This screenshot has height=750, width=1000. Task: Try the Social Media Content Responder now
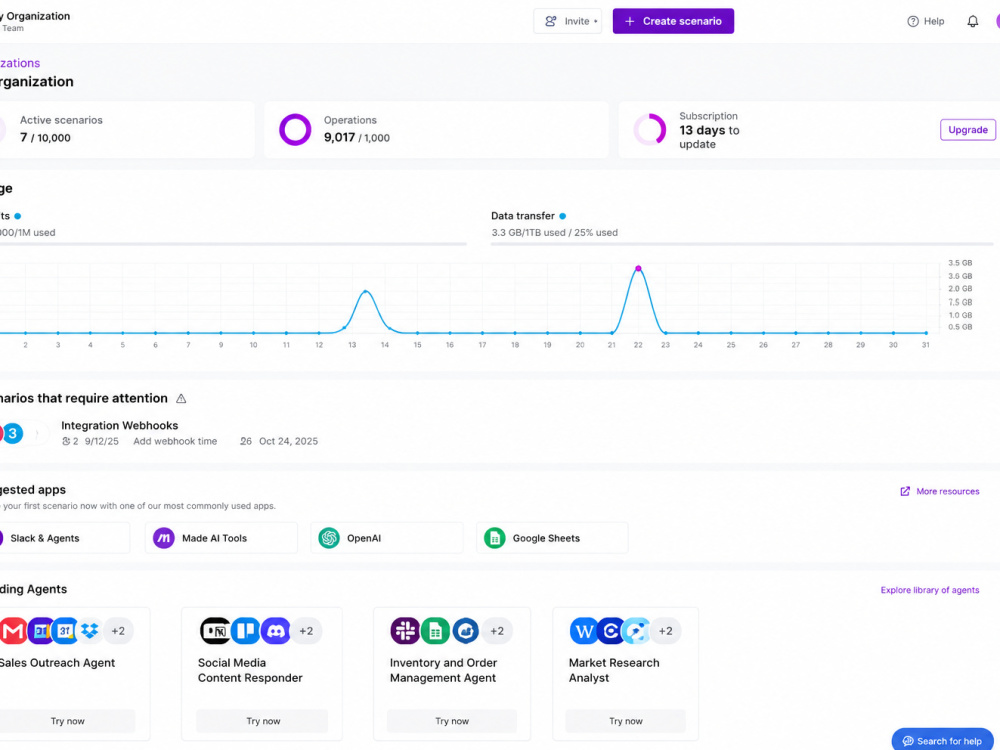263,721
